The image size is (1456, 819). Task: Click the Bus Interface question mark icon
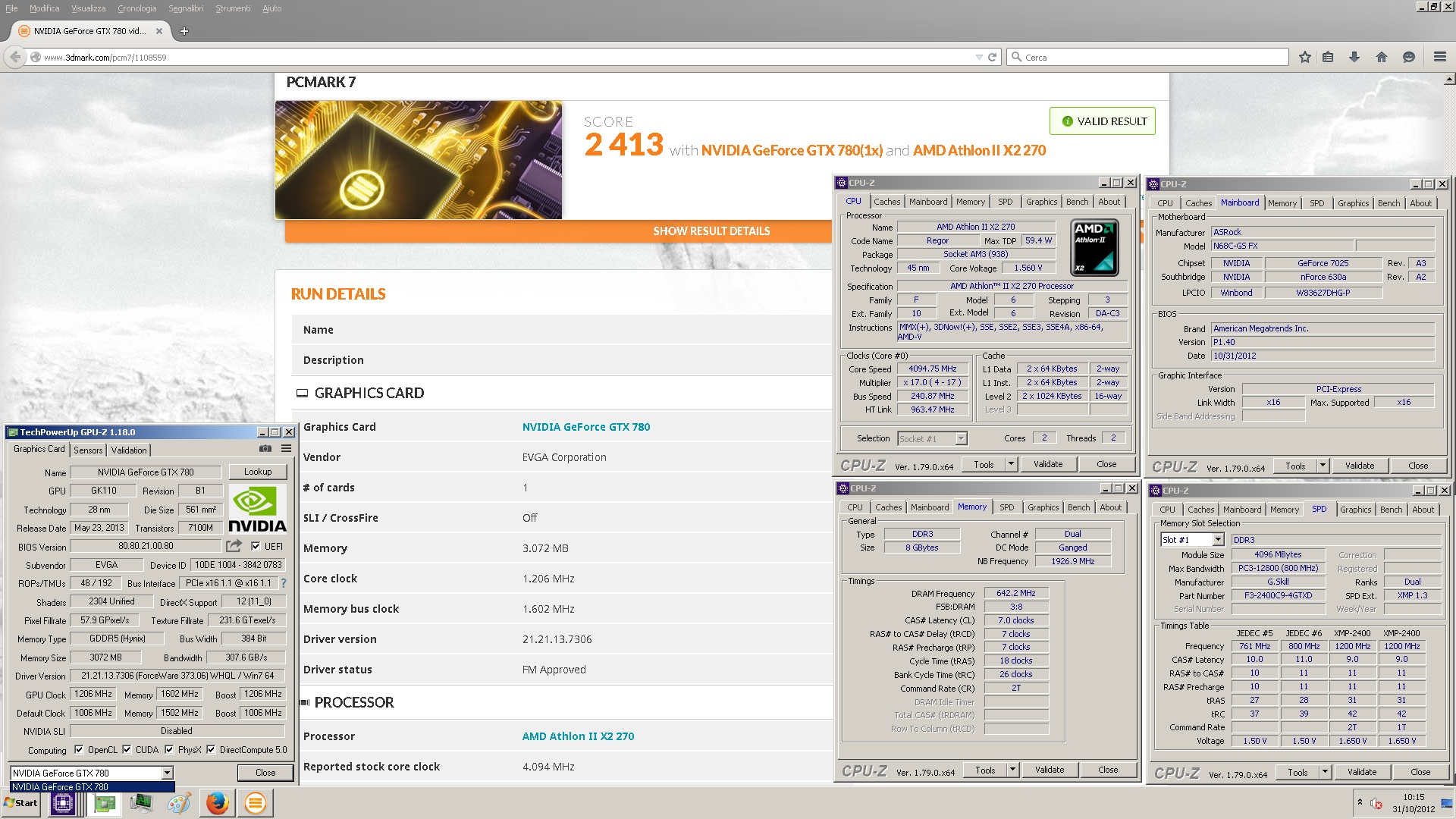(x=284, y=583)
